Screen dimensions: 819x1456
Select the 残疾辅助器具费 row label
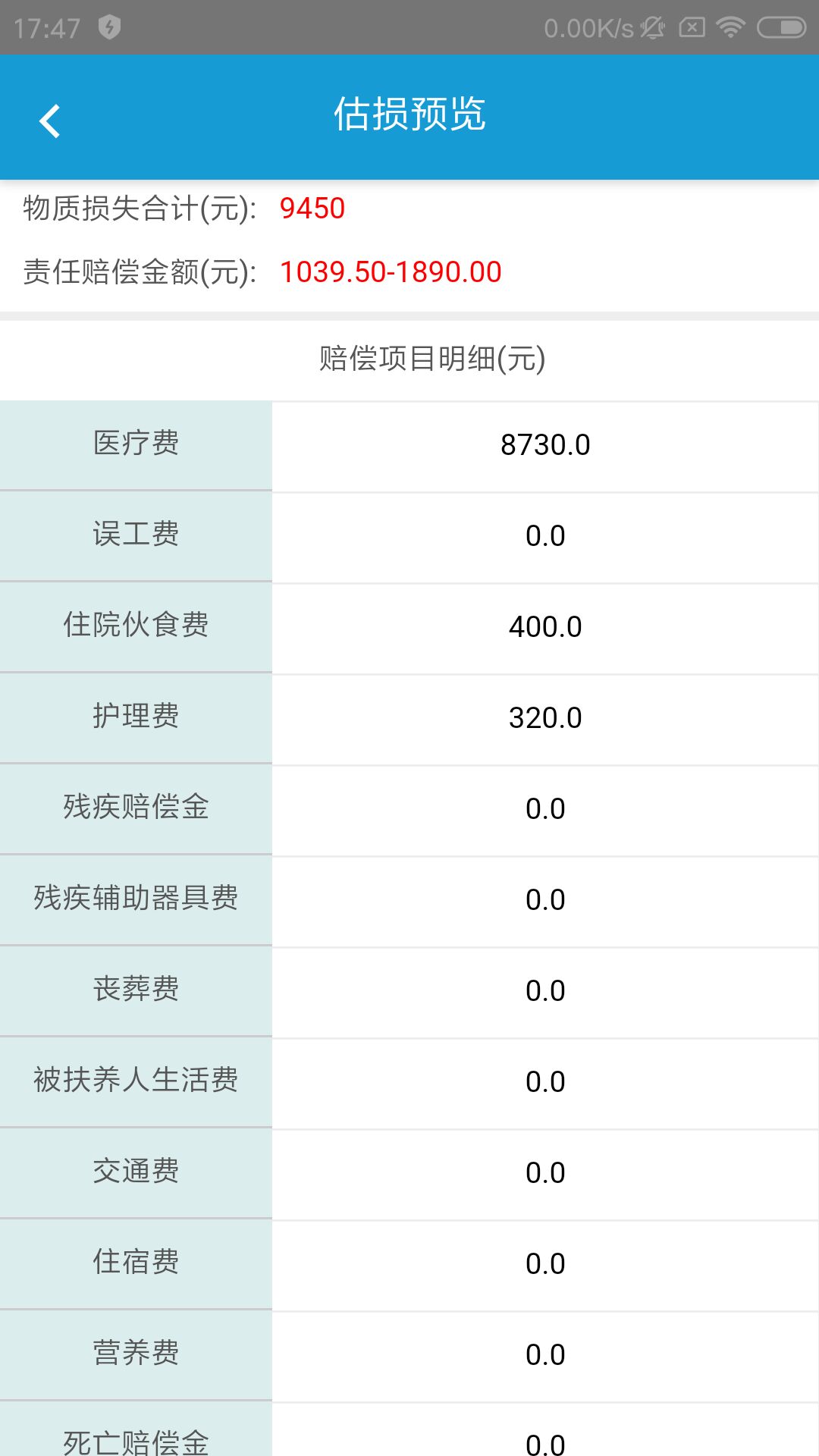coord(136,899)
